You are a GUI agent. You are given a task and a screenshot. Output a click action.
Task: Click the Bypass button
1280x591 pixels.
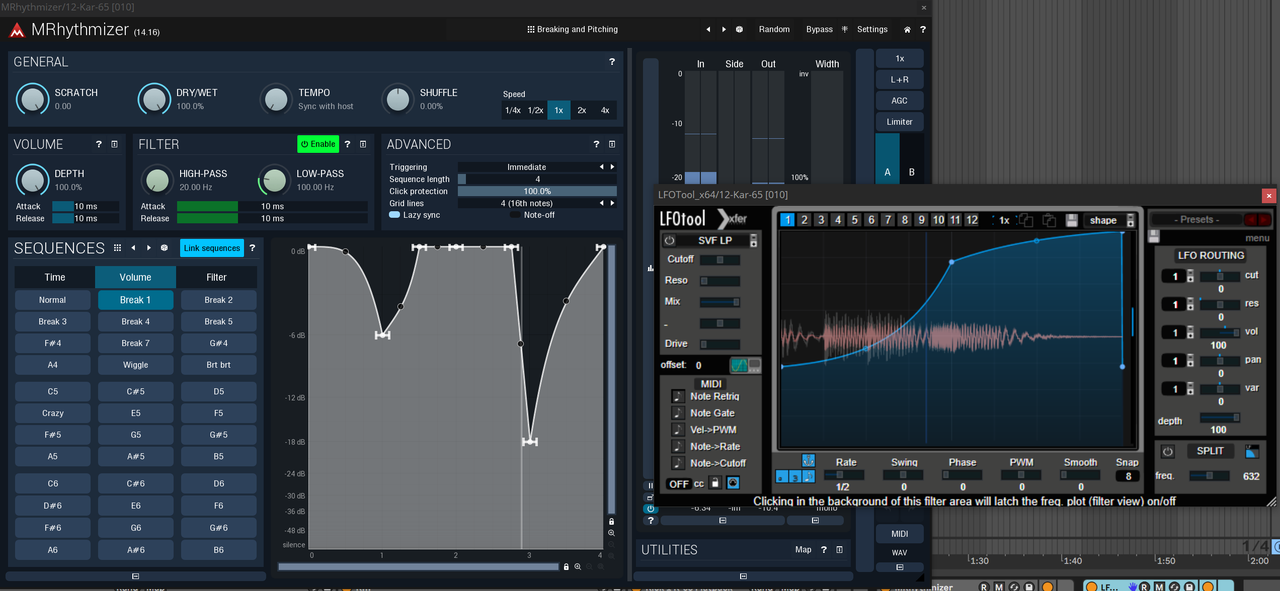pyautogui.click(x=819, y=30)
